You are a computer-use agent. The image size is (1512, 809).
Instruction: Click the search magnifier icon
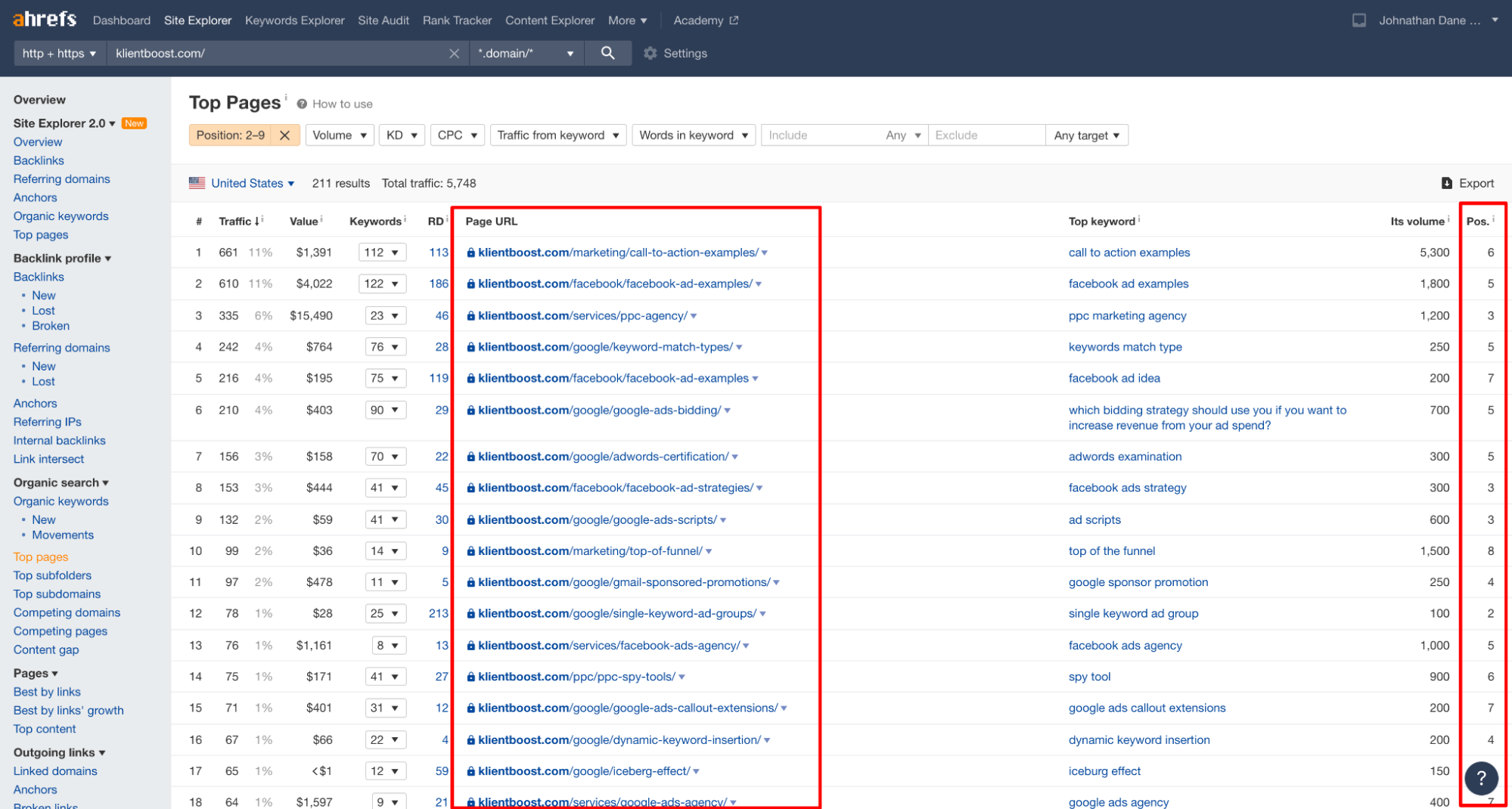[607, 53]
